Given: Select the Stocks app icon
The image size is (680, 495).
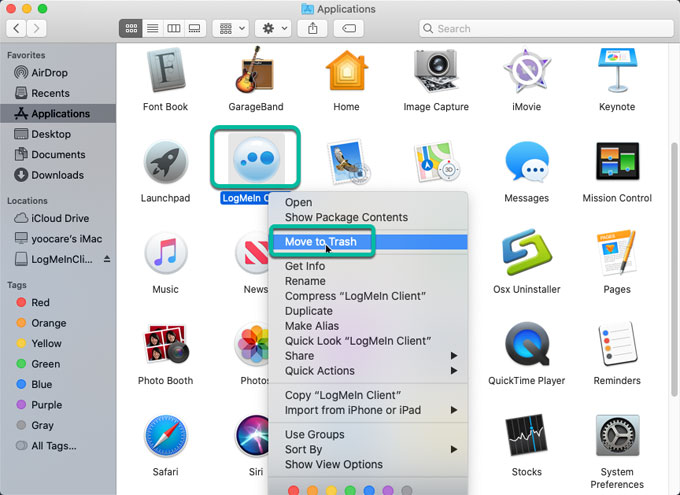Looking at the screenshot, I should tap(526, 435).
